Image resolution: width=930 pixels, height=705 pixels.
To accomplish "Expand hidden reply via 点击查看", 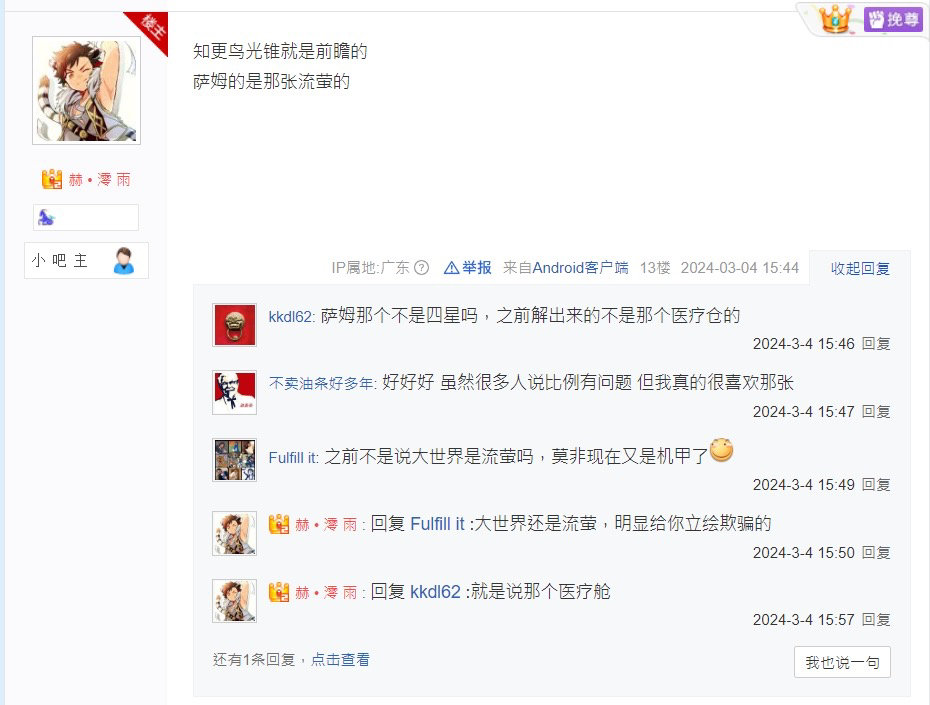I will [x=340, y=659].
